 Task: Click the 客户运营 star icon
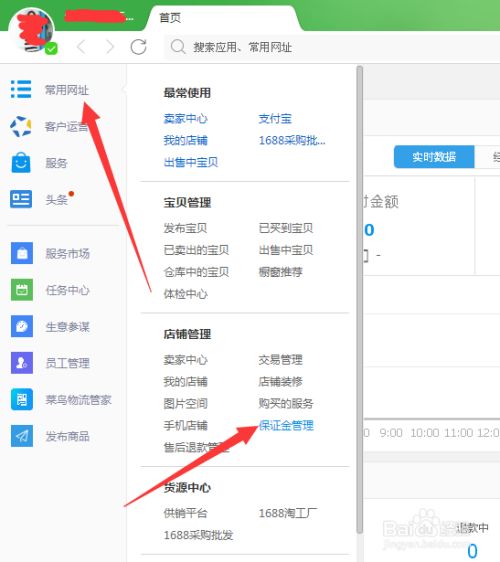click(x=21, y=126)
